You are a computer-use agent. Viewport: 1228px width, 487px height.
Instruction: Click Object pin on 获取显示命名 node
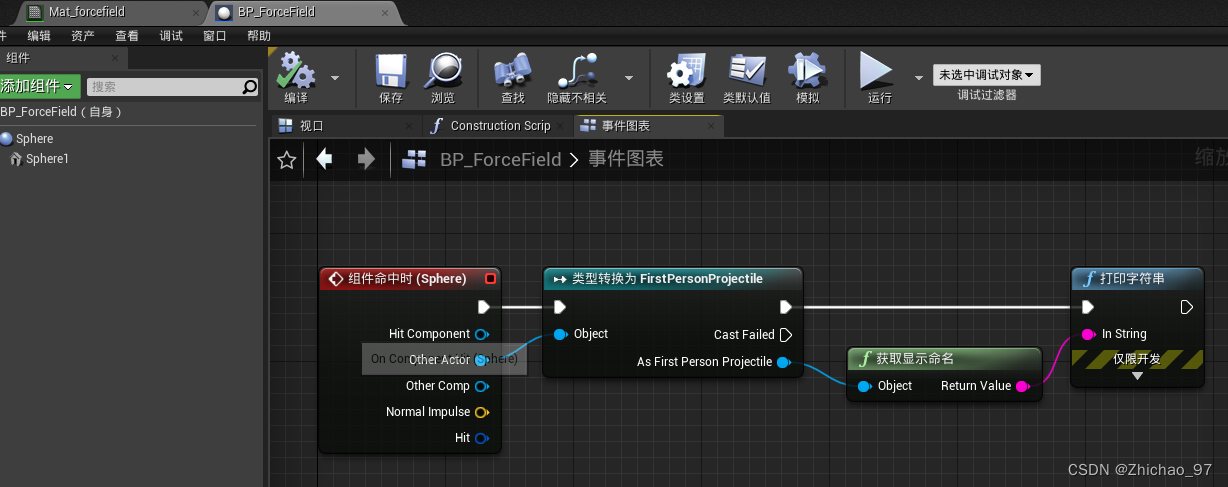coord(864,386)
